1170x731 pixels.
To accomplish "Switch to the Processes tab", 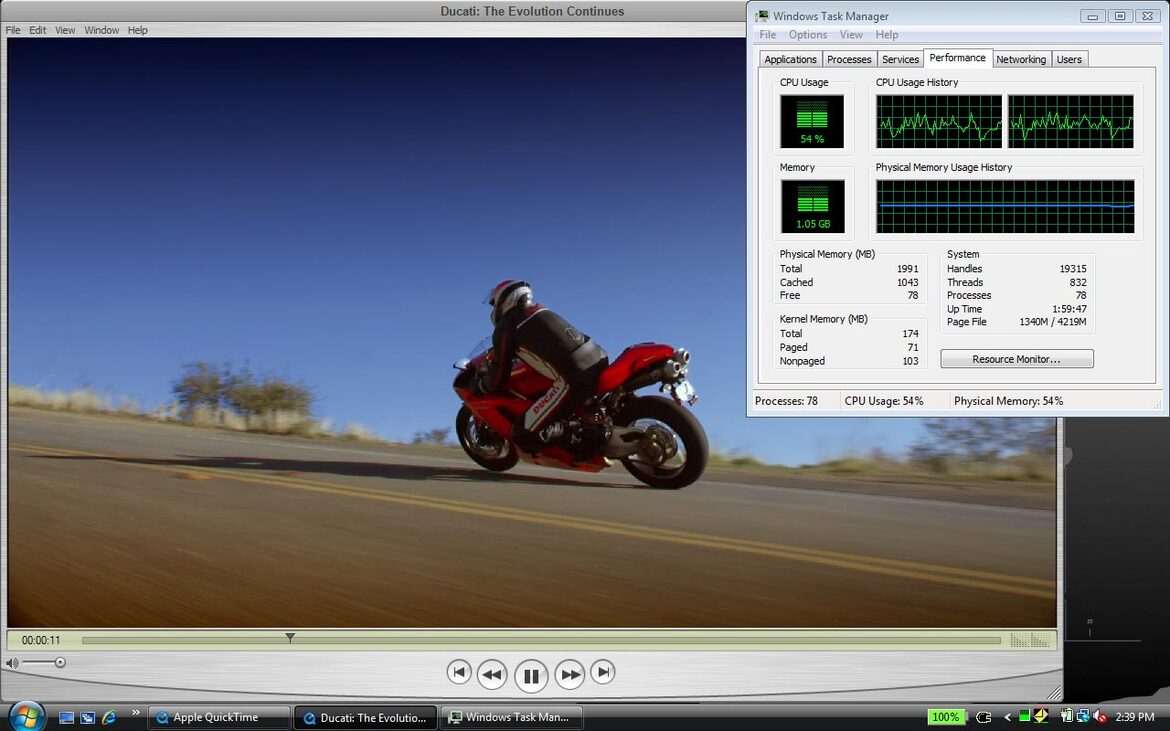I will (849, 60).
